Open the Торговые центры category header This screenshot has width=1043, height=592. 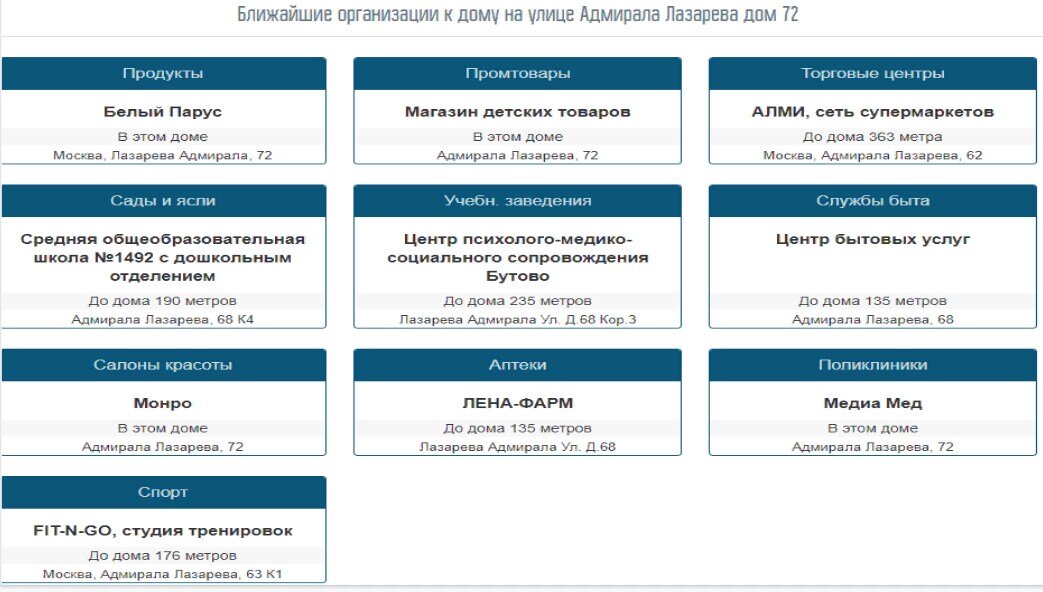point(872,72)
